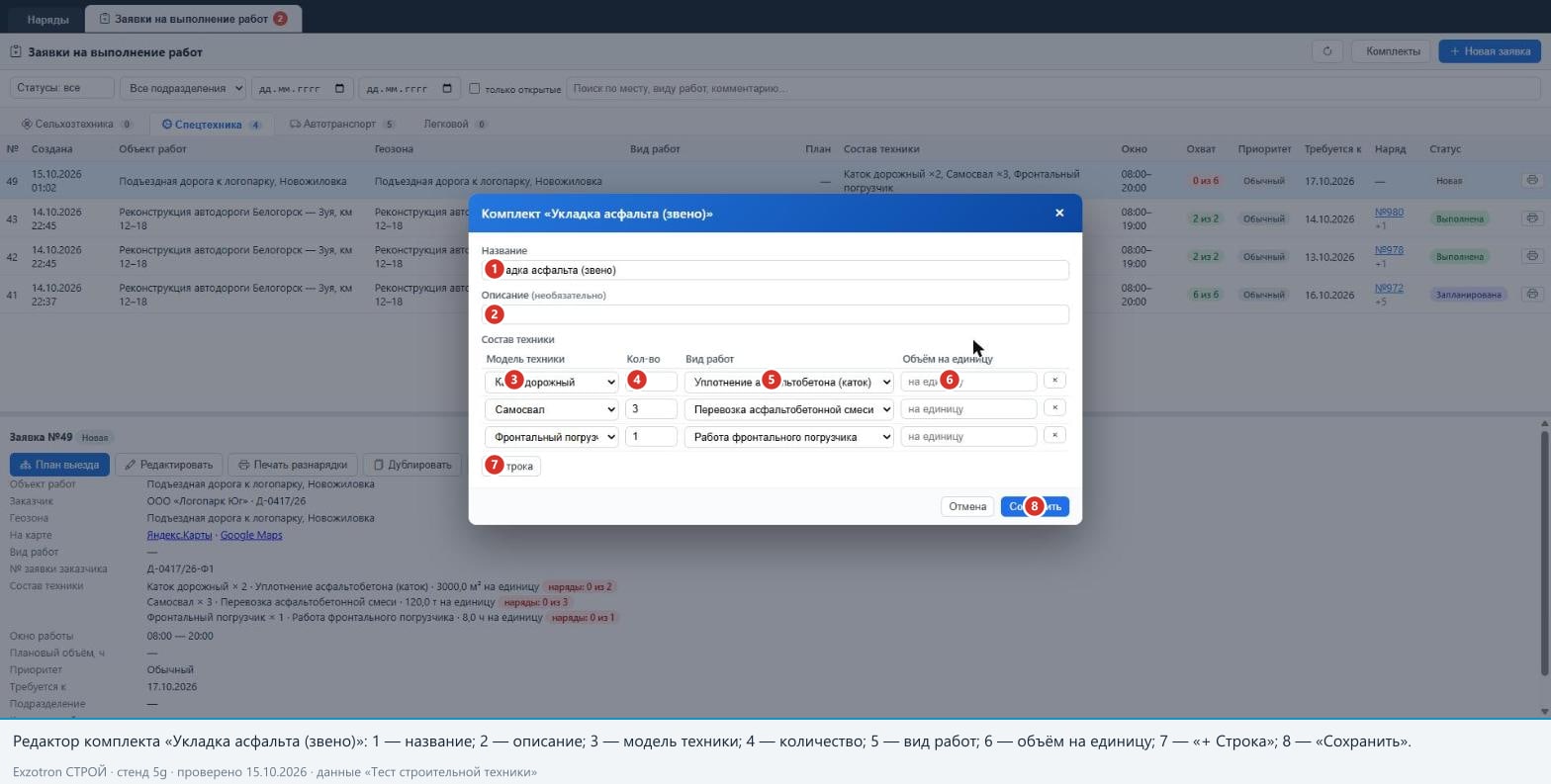Print request number 49 using its row printer icon
The image size is (1551, 784).
pos(1531,180)
